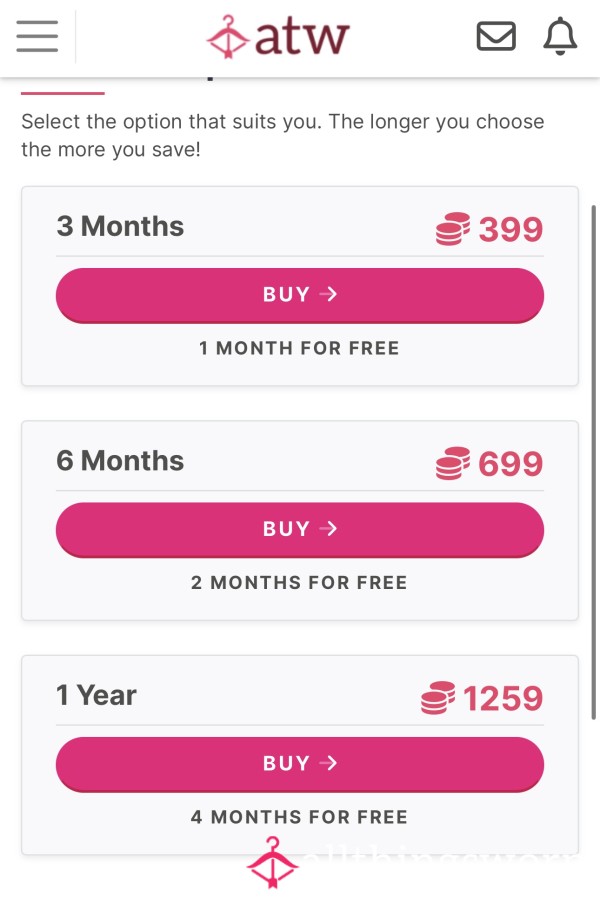Click the coins icon beside 399
Viewport: 600px width, 917px height.
(x=453, y=229)
